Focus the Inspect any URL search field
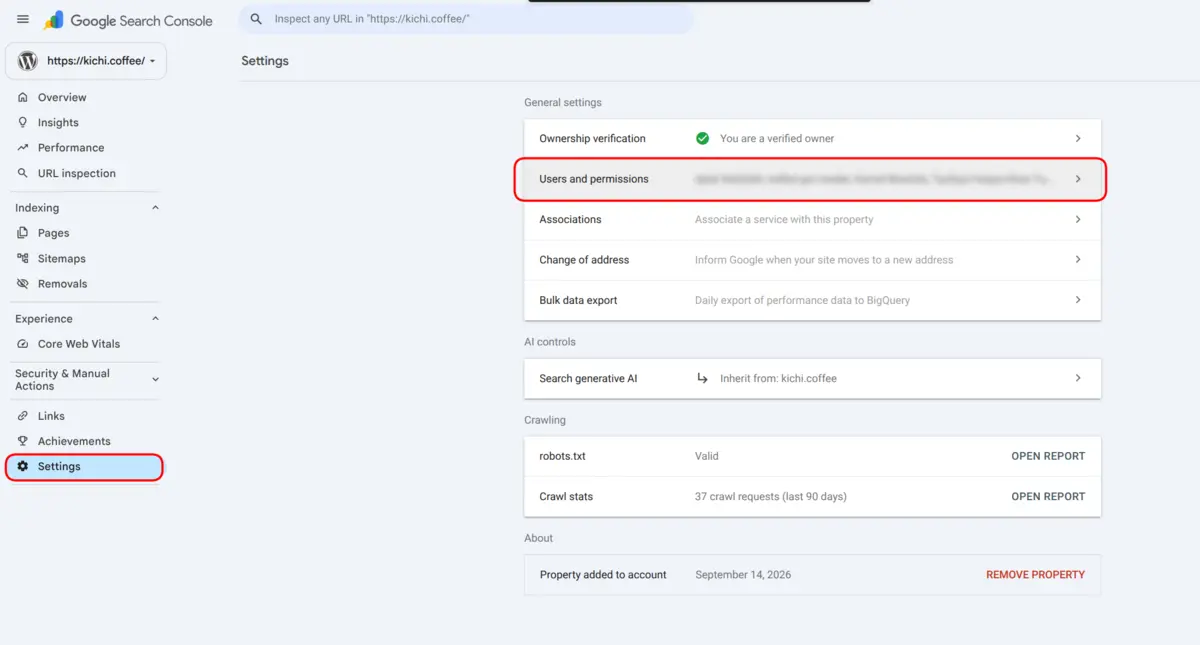 (x=466, y=19)
